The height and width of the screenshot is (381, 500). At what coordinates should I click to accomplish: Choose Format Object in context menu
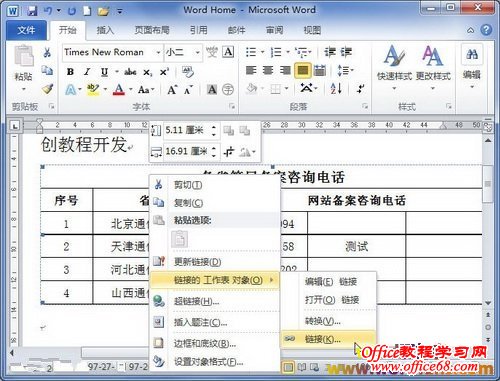pyautogui.click(x=215, y=361)
